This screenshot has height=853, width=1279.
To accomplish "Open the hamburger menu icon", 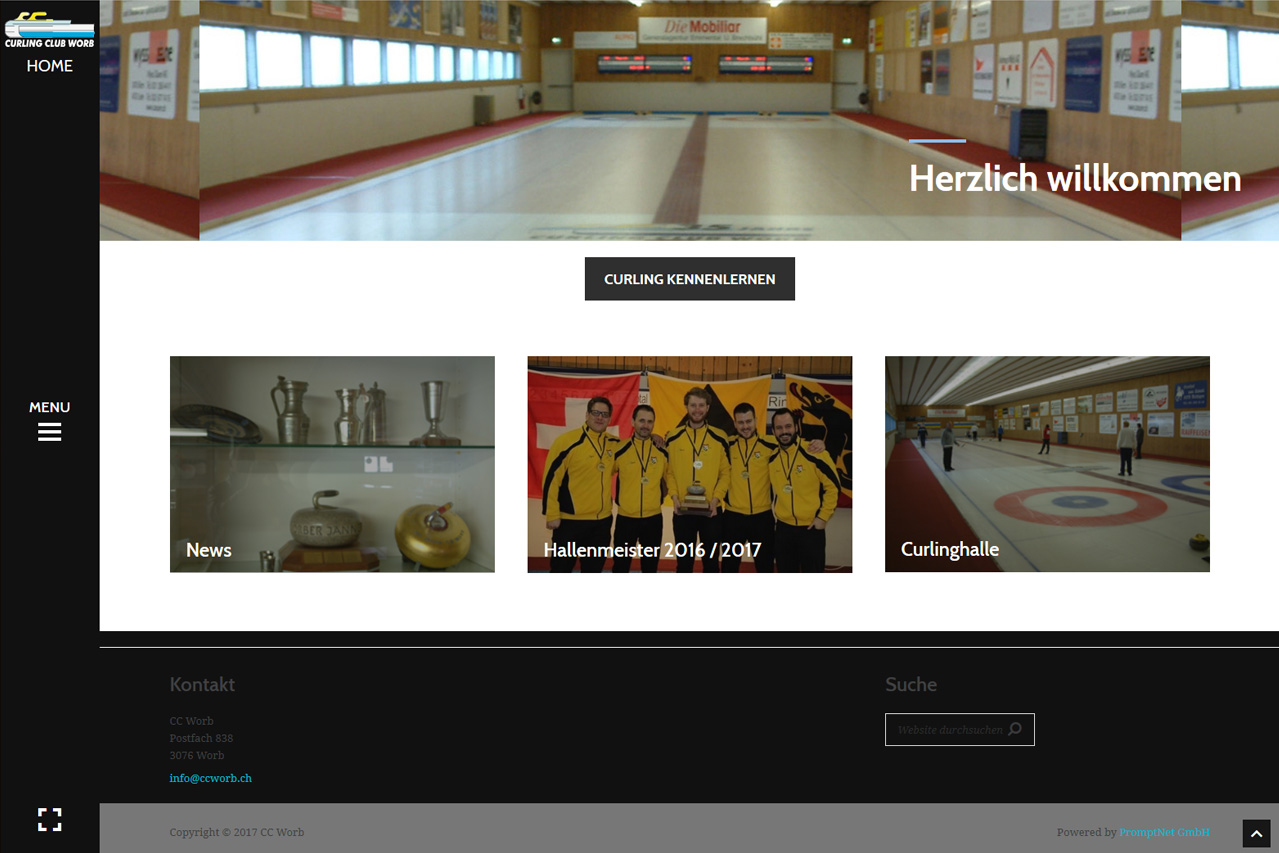I will tap(49, 432).
